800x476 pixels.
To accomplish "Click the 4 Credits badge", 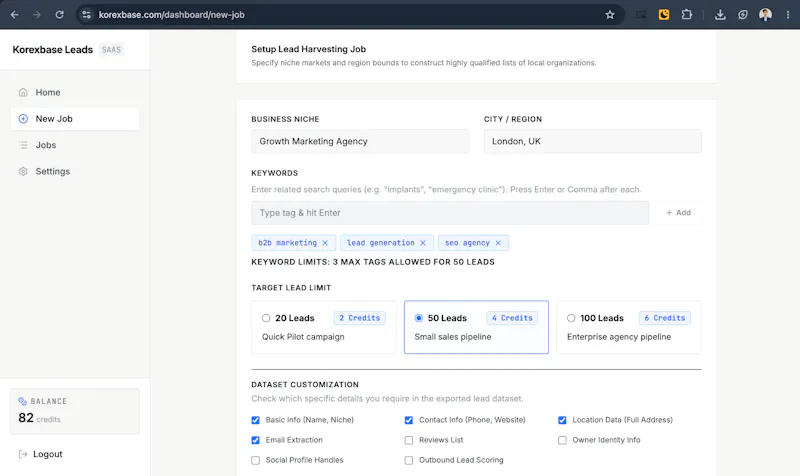I will (x=512, y=318).
